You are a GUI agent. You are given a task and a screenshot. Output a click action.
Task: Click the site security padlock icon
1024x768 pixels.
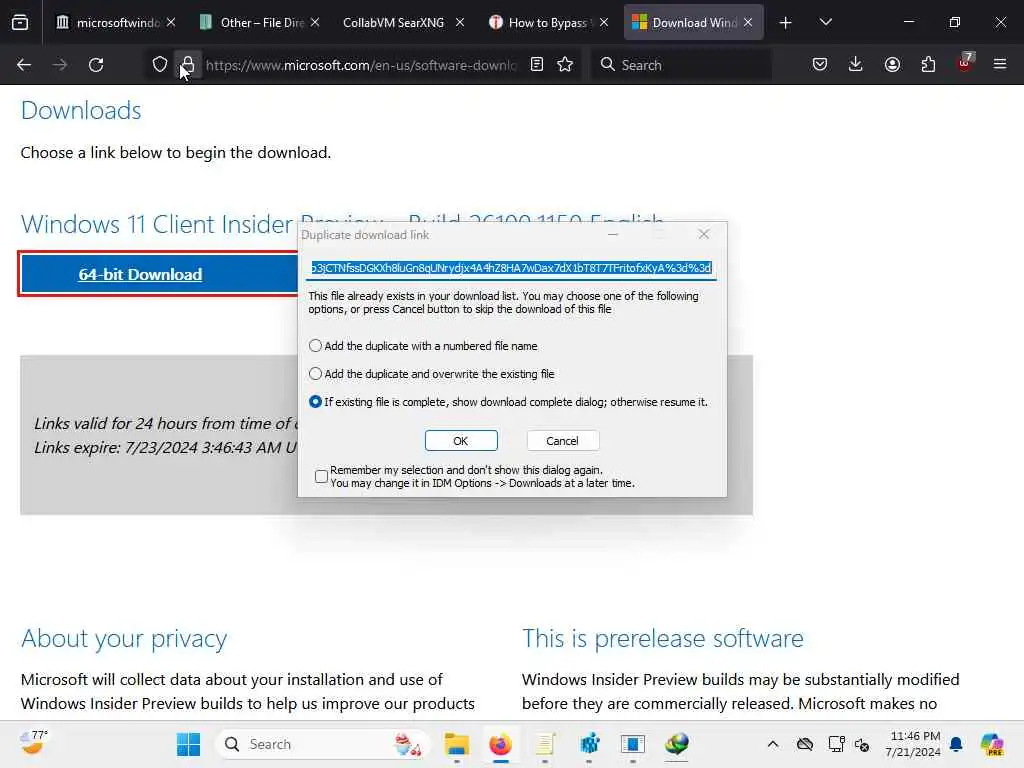point(188,65)
